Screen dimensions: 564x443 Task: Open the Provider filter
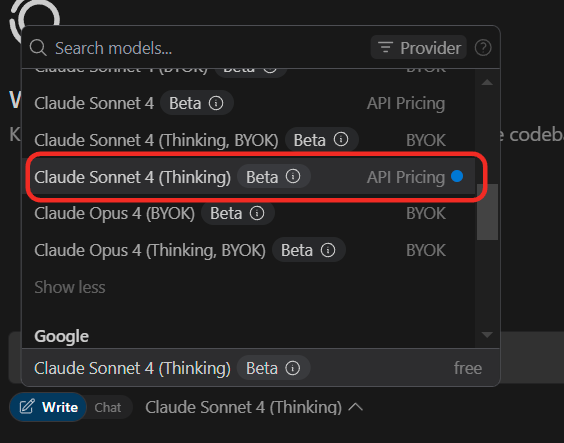[x=419, y=47]
